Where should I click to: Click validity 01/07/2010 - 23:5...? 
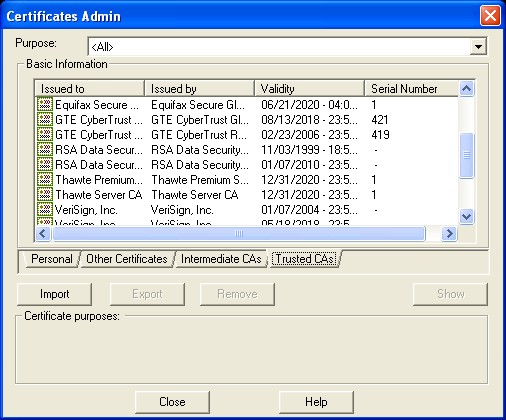pos(309,165)
